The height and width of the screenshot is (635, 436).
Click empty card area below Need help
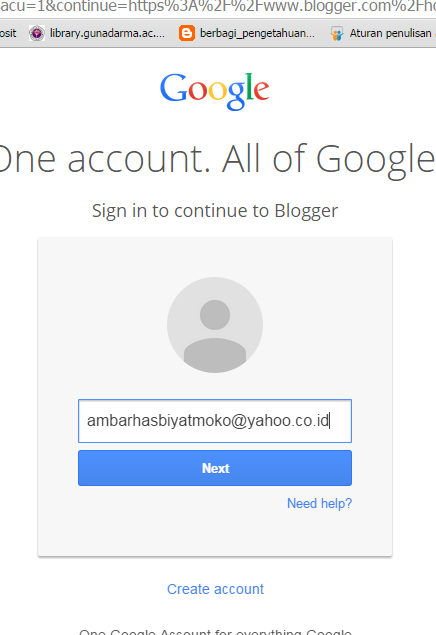coord(215,533)
